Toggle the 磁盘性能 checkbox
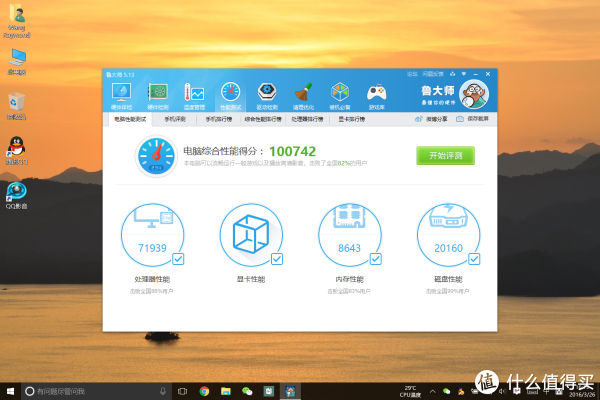Screen dimensions: 600x400 [474, 259]
